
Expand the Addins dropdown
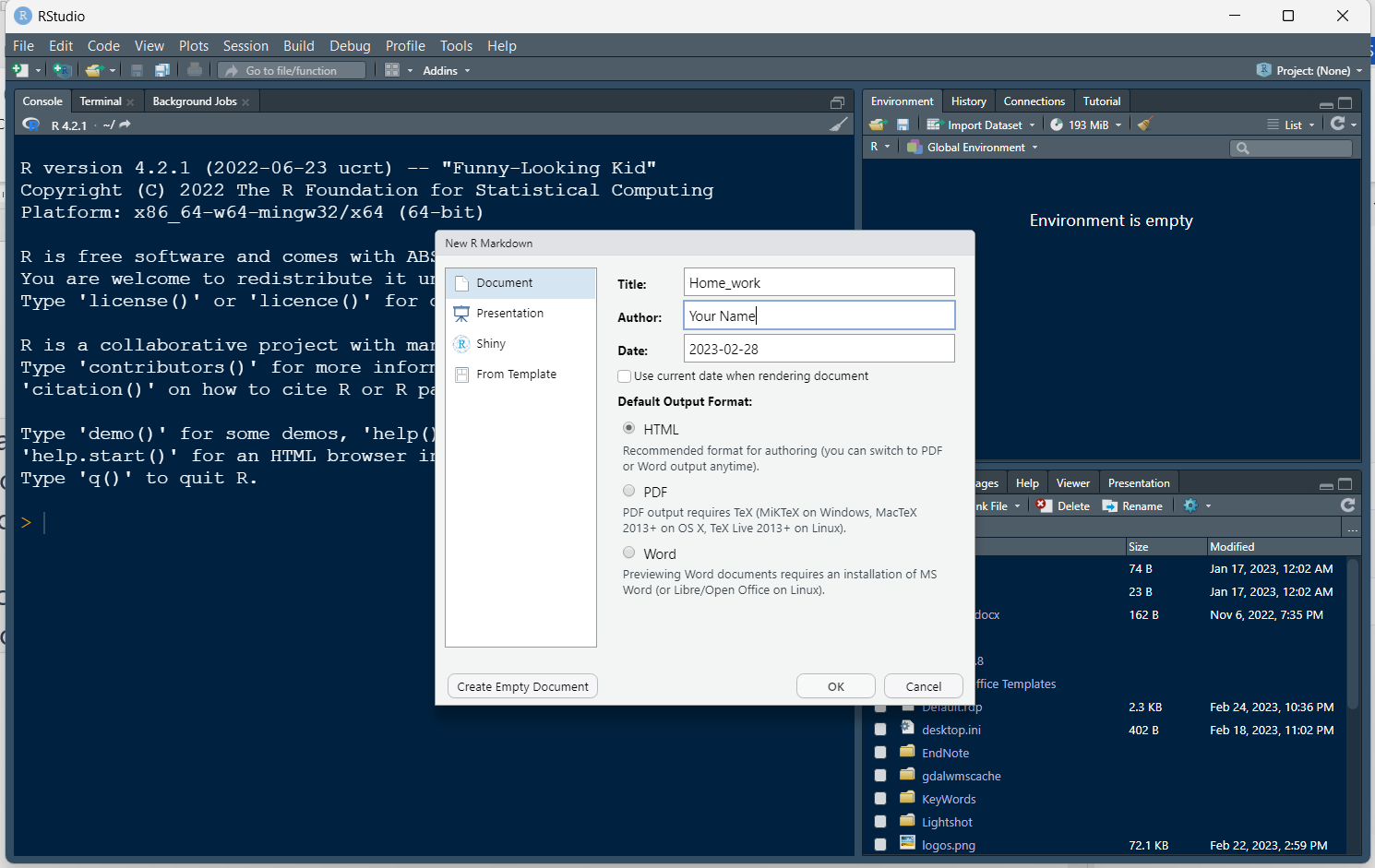click(447, 70)
